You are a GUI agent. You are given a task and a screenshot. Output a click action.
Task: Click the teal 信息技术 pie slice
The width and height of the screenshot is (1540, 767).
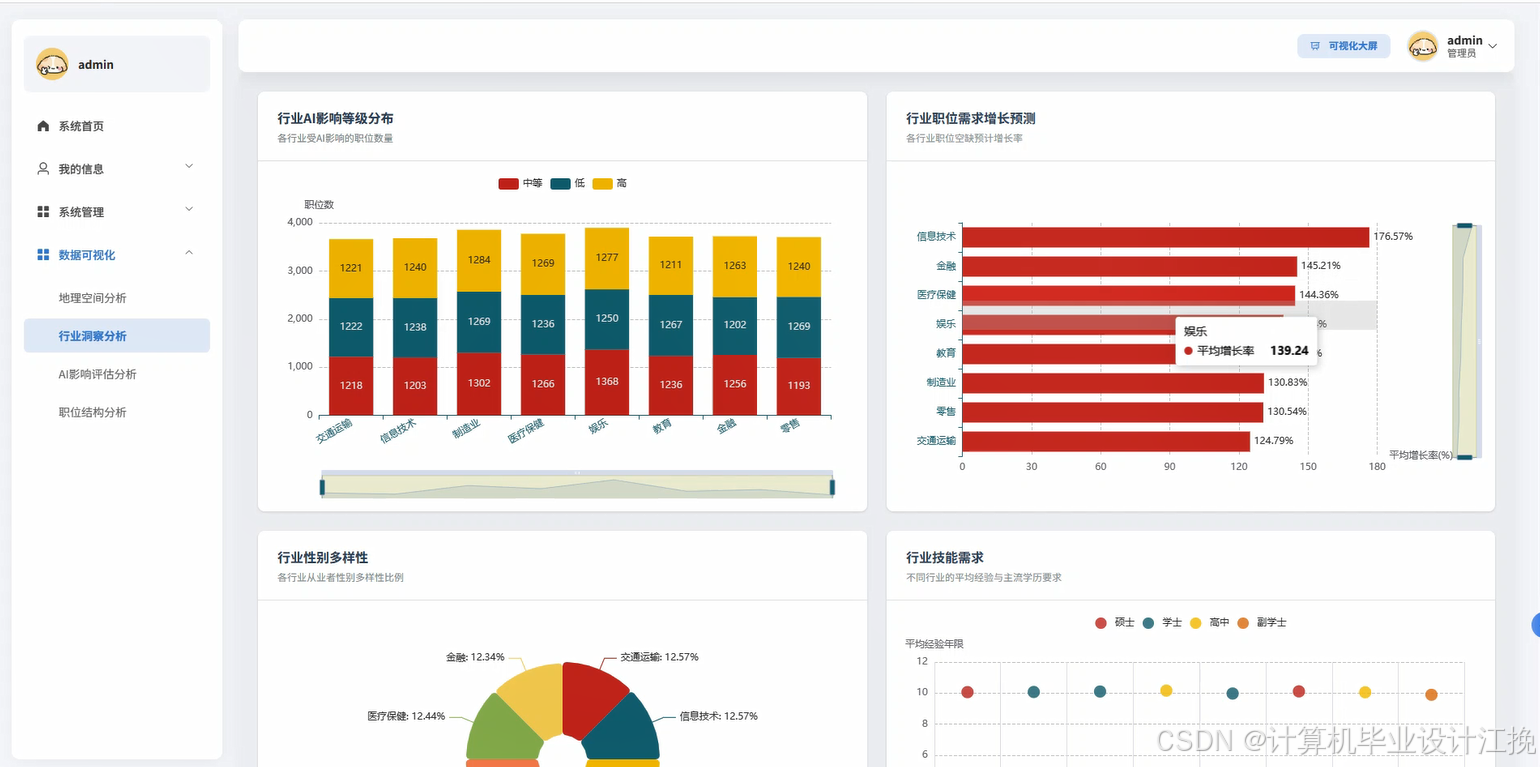point(623,730)
